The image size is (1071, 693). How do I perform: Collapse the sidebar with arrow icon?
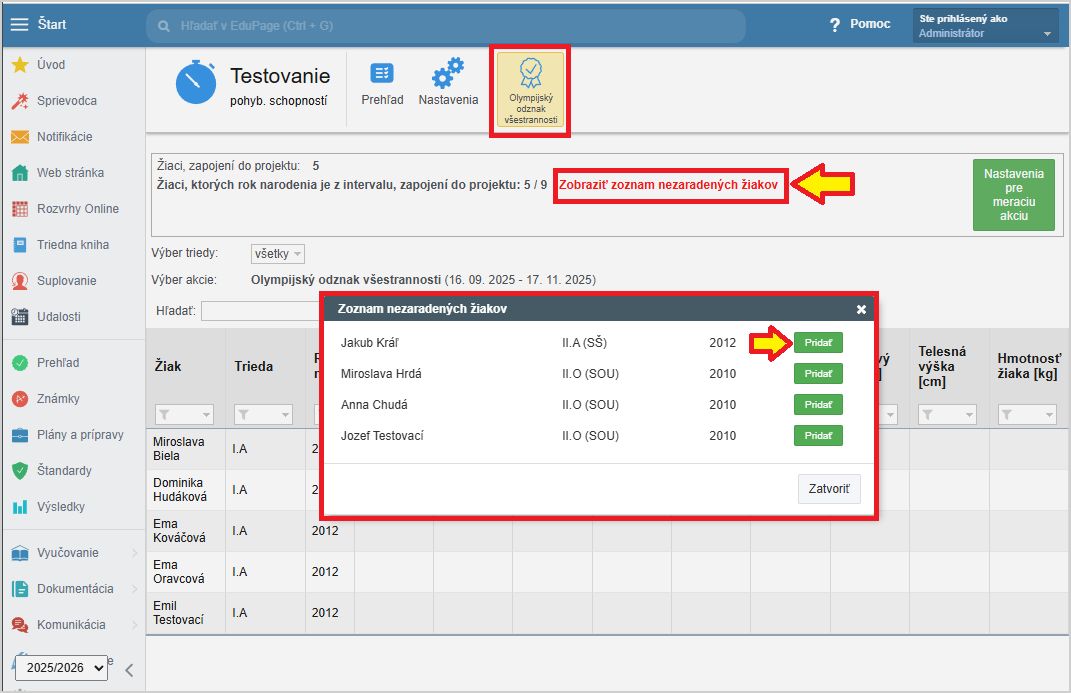[x=129, y=670]
